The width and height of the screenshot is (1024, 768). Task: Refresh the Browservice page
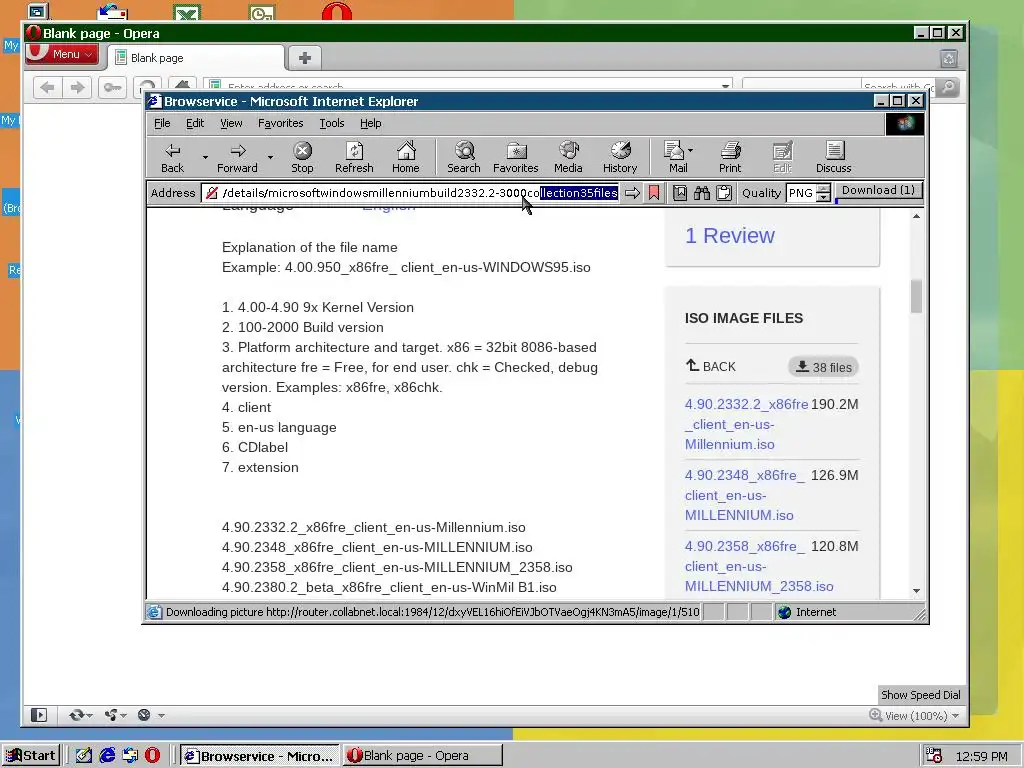[354, 157]
